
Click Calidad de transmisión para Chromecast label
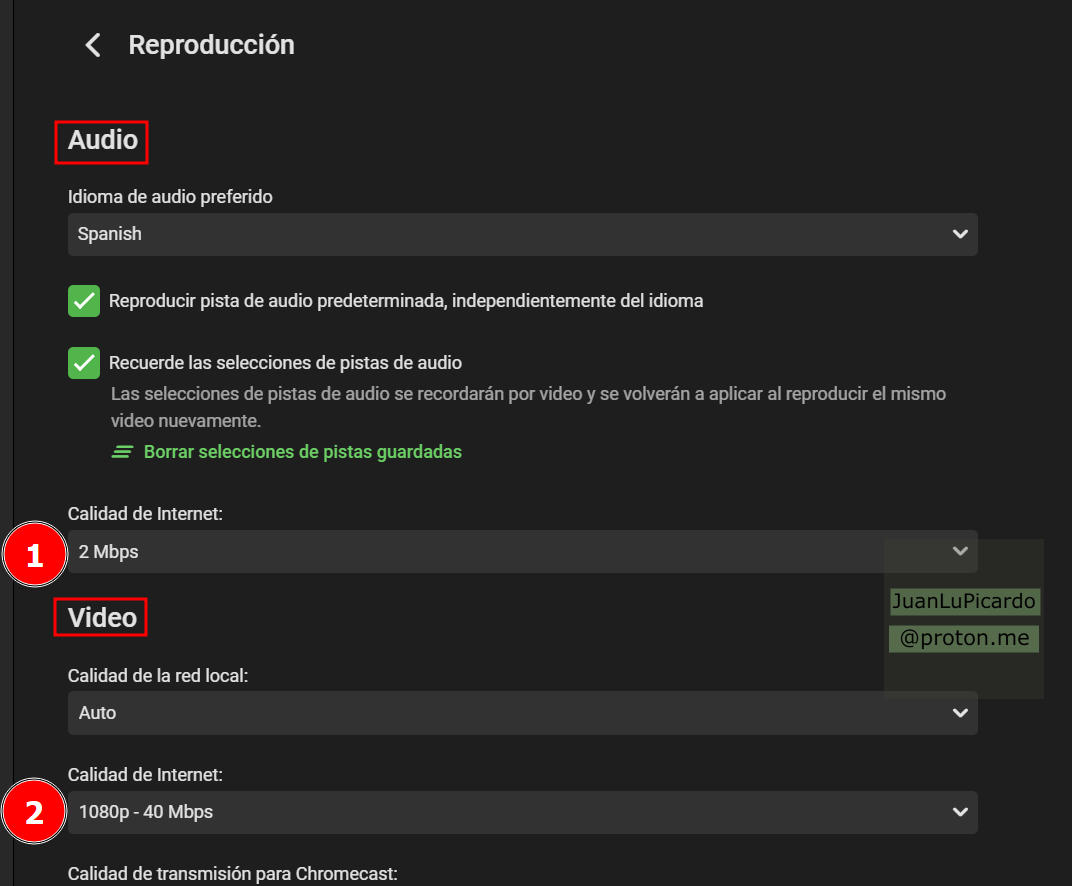pyautogui.click(x=232, y=874)
